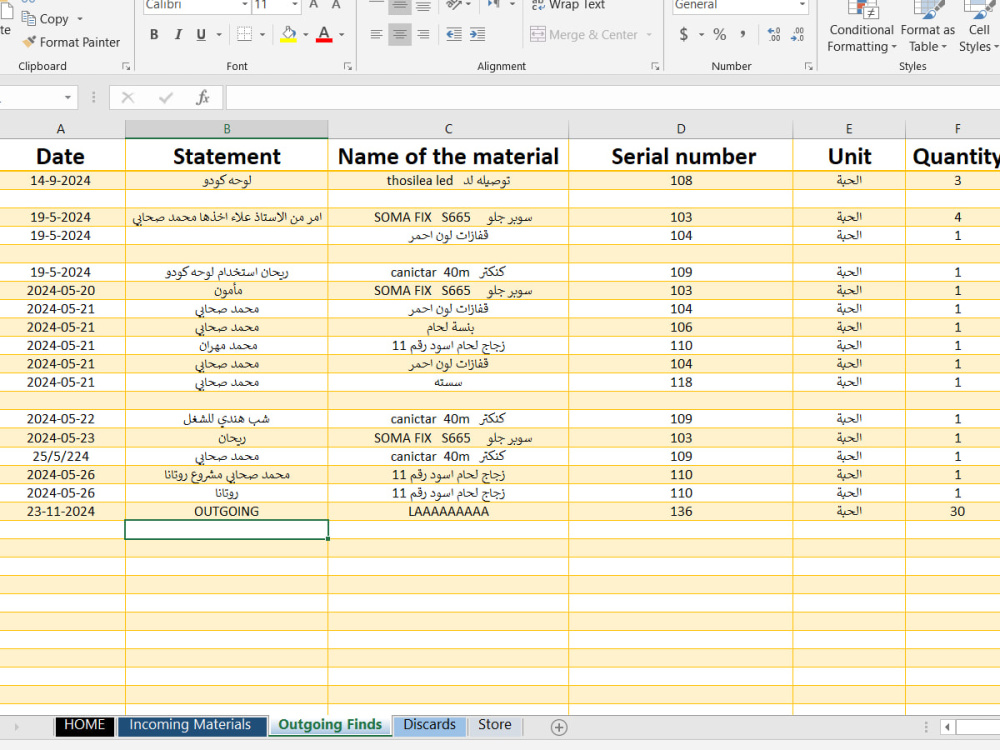This screenshot has height=750, width=1000.
Task: Decrease Decimal places
Action: point(797,34)
